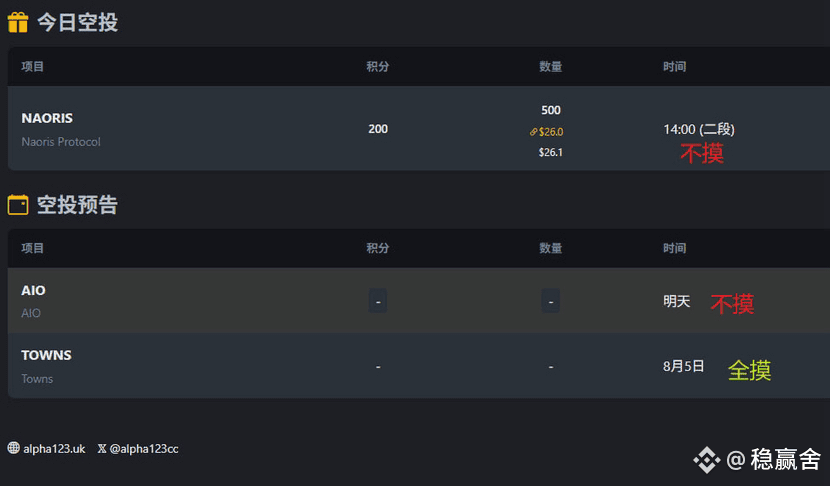Click the X logo before @alpha123cc
Viewport: 830px width, 486px height.
(102, 448)
